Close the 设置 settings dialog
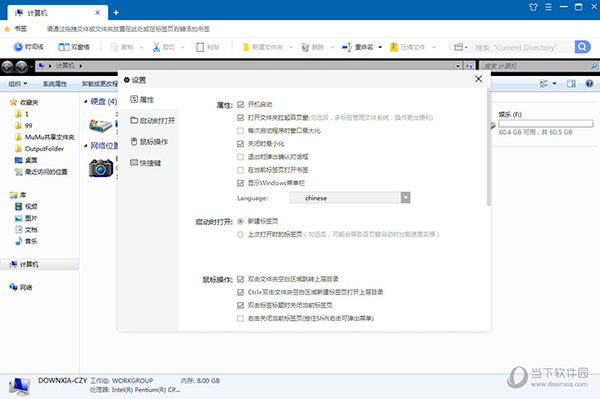Image resolution: width=600 pixels, height=399 pixels. pyautogui.click(x=478, y=79)
